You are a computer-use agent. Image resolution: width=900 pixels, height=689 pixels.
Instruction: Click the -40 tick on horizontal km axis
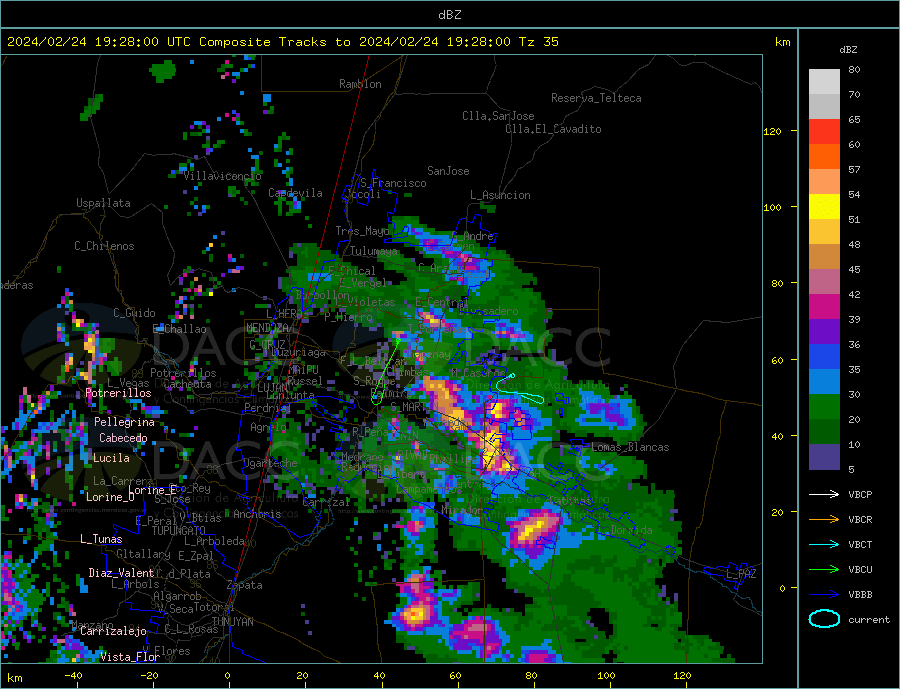coord(73,676)
